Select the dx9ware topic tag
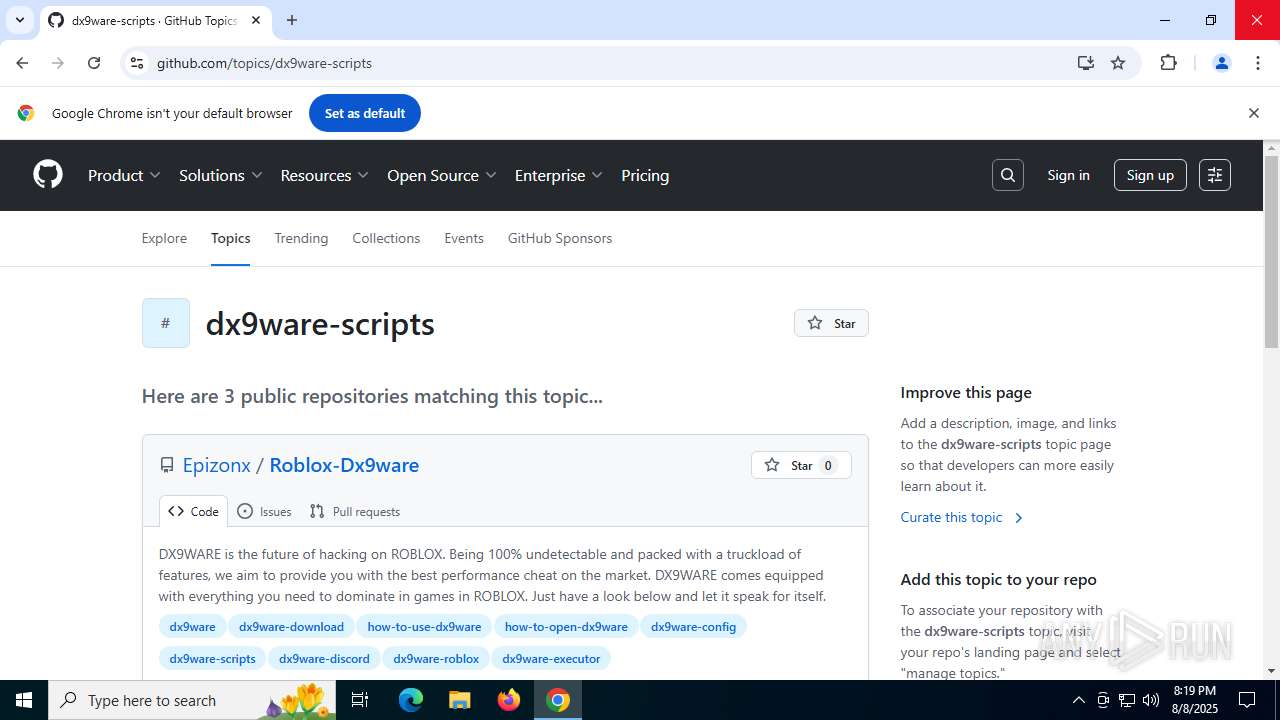 click(192, 627)
